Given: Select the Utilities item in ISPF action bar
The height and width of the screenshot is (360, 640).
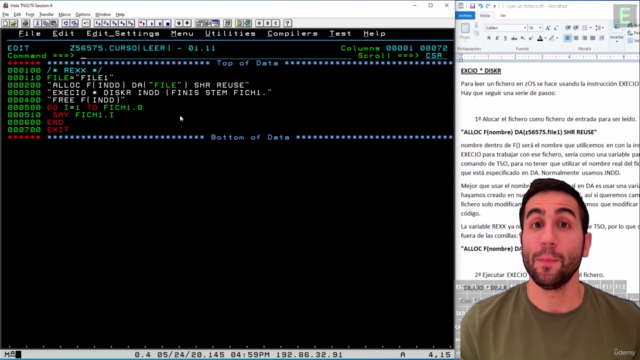Looking at the screenshot, I should pos(230,33).
